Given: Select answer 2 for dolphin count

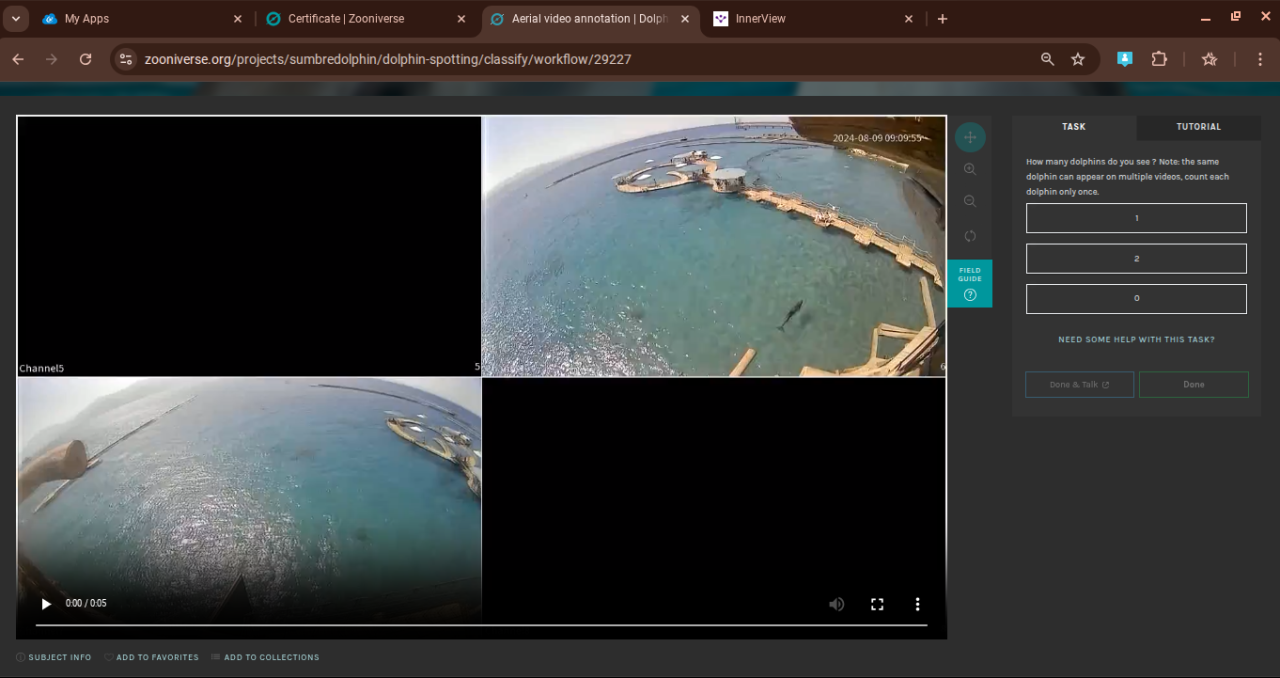Looking at the screenshot, I should [1136, 258].
